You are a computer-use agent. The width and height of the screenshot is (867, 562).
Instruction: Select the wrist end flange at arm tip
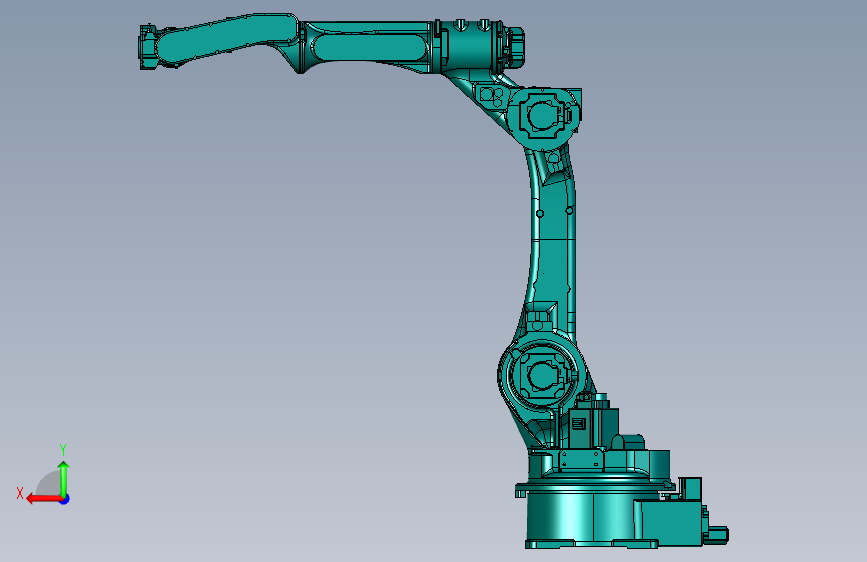pyautogui.click(x=147, y=47)
